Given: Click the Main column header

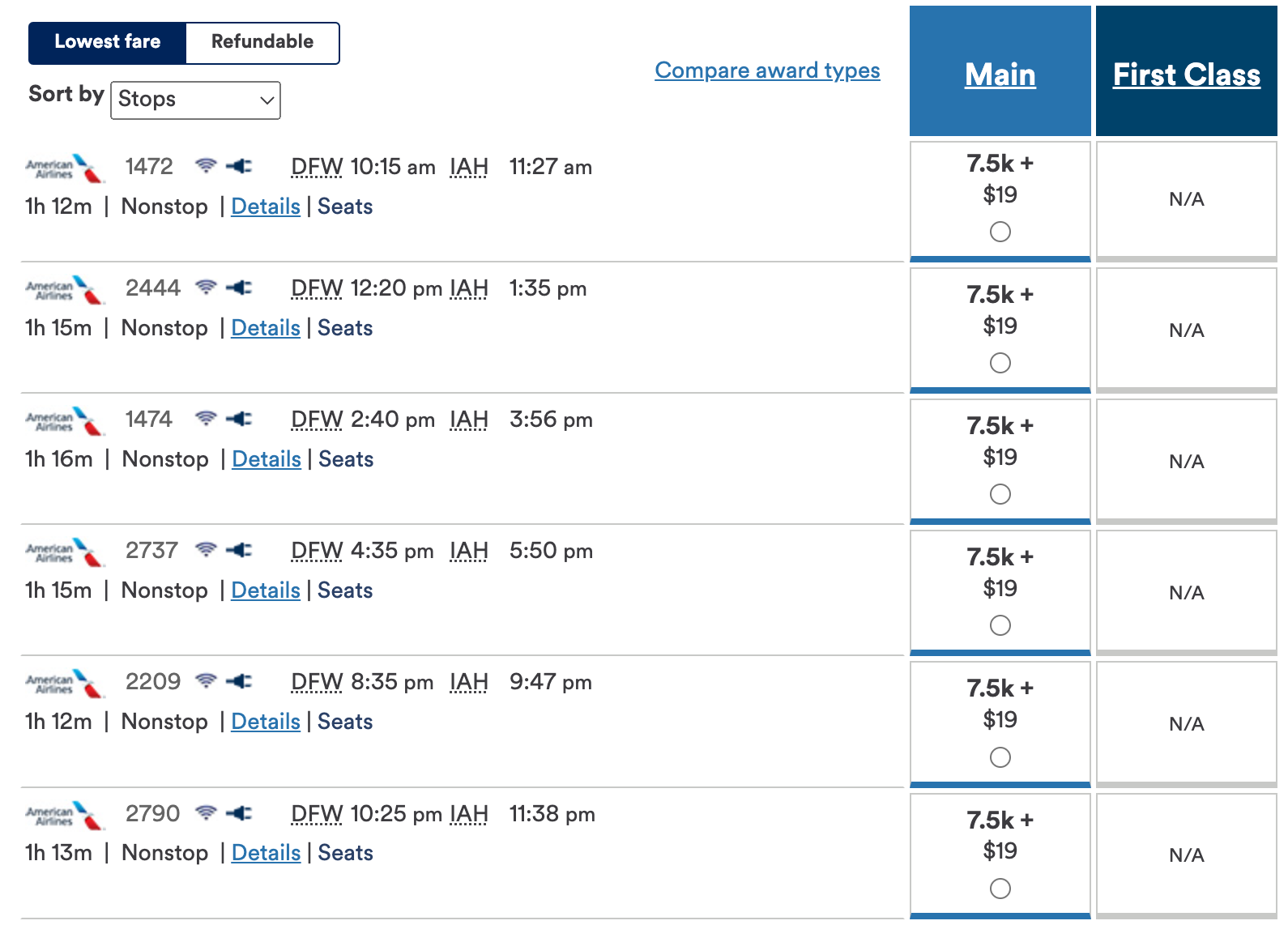Looking at the screenshot, I should pos(1000,74).
